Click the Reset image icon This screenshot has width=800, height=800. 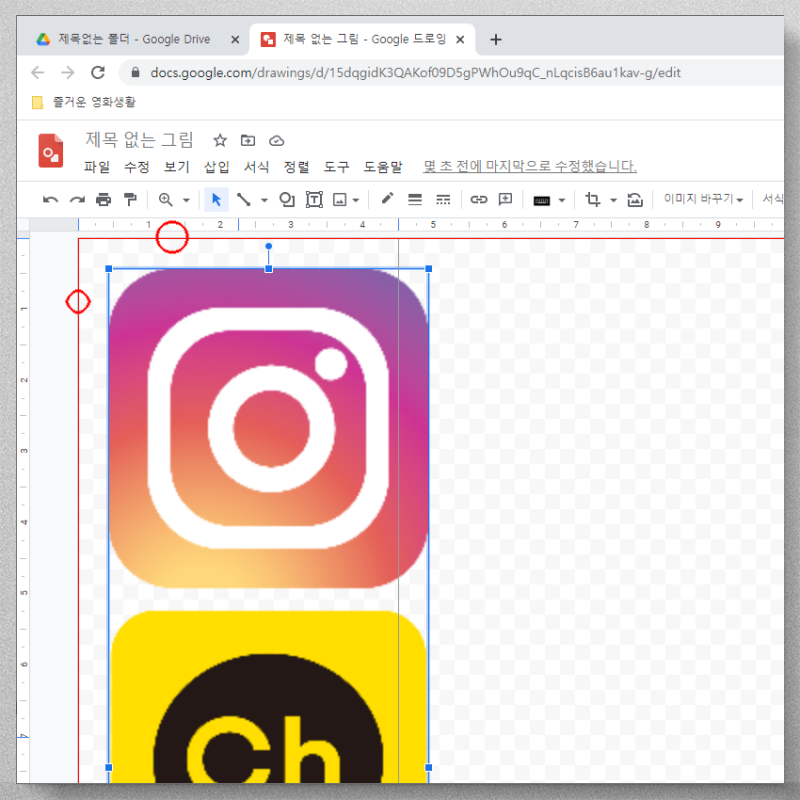tap(635, 199)
